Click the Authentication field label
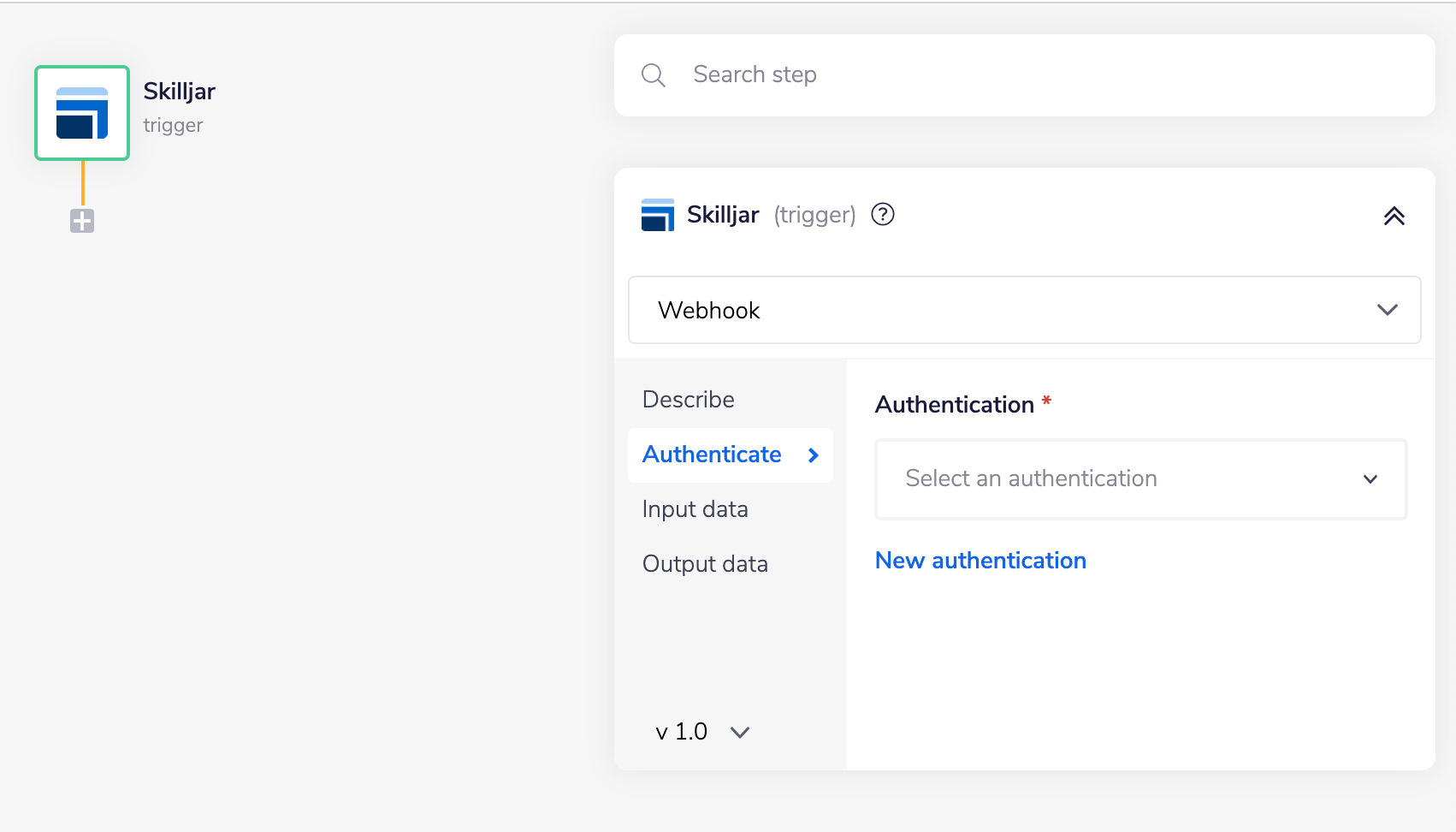The image size is (1456, 832). 955,405
